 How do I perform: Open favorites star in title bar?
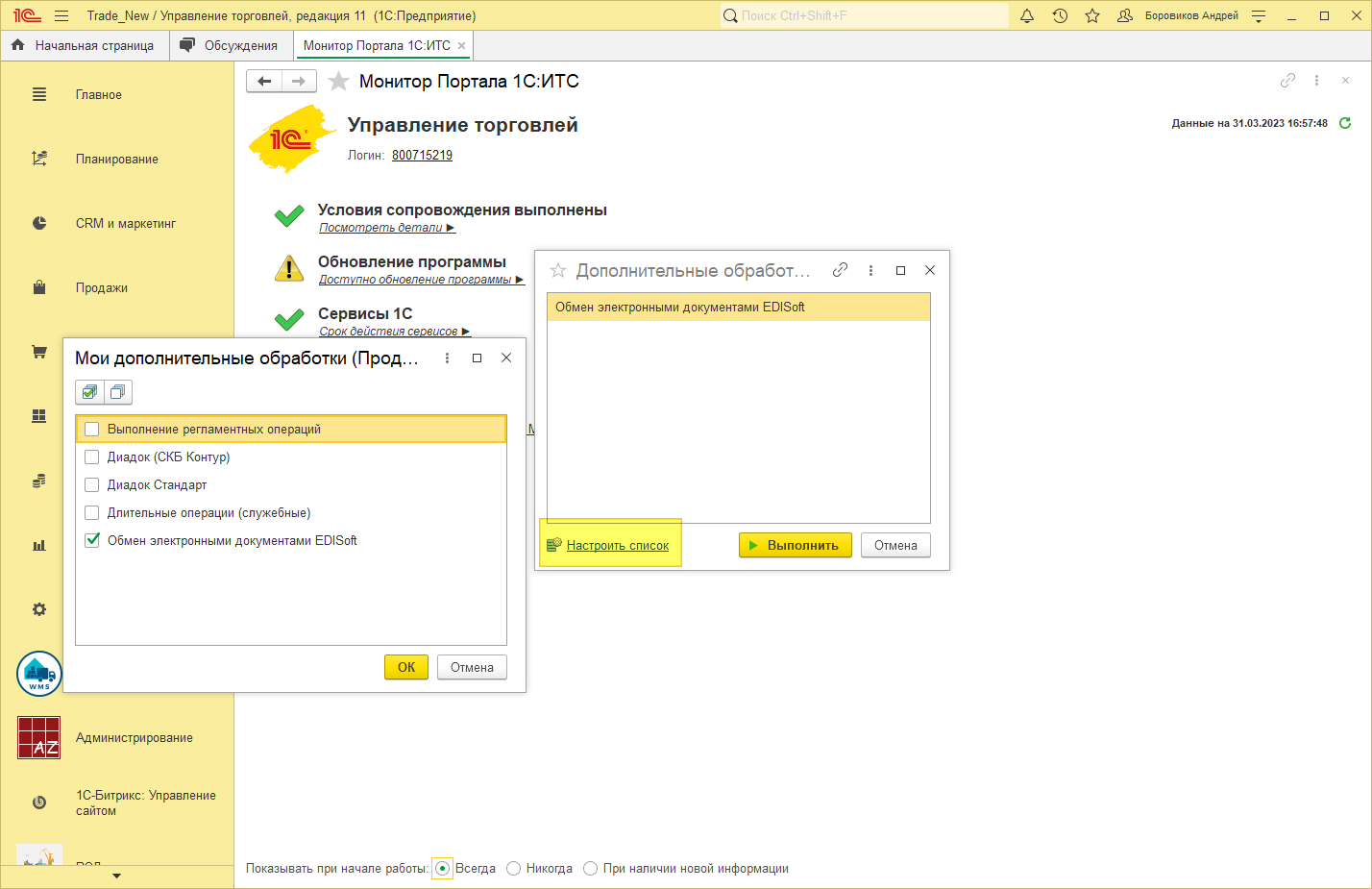[1092, 15]
